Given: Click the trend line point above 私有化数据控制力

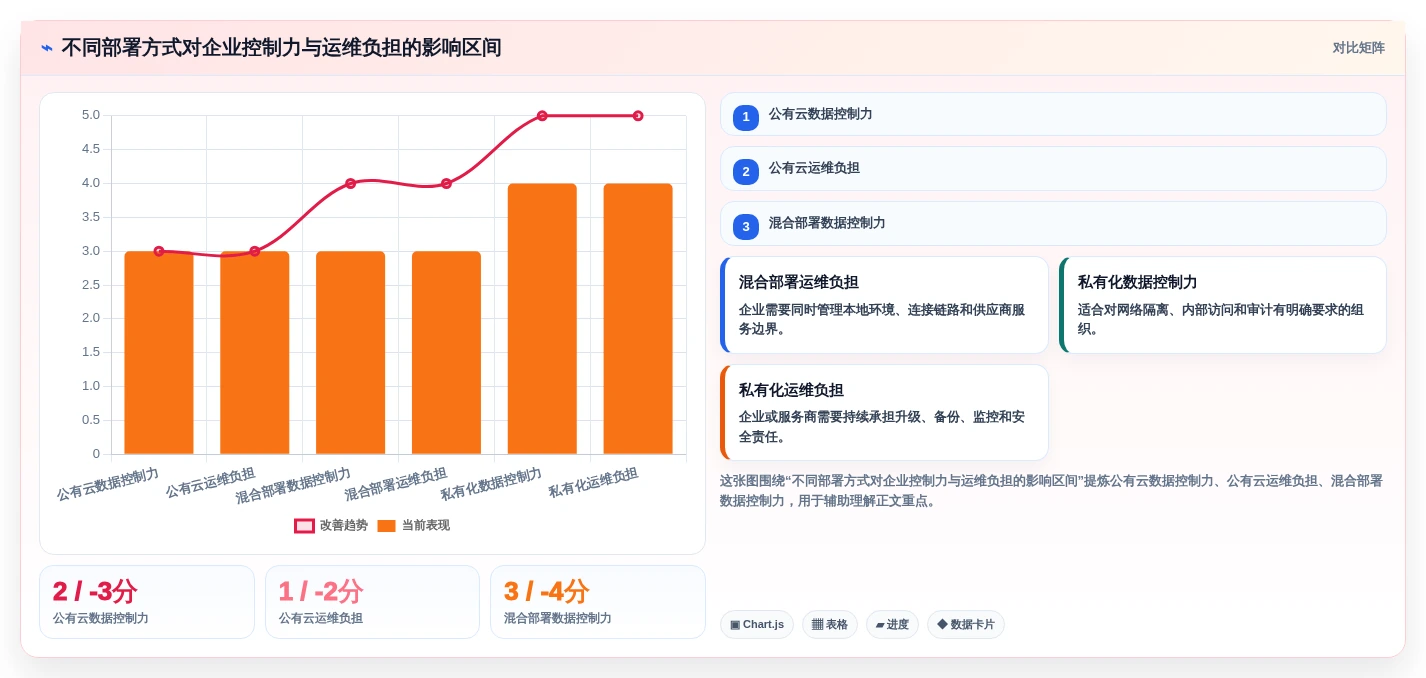Looking at the screenshot, I should [542, 116].
